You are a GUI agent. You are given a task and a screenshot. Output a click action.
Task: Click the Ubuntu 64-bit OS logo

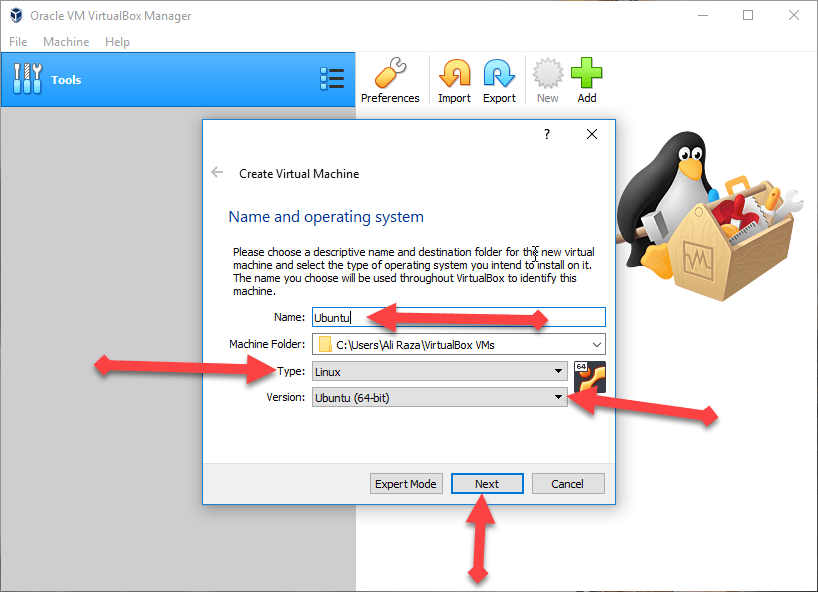tap(590, 378)
